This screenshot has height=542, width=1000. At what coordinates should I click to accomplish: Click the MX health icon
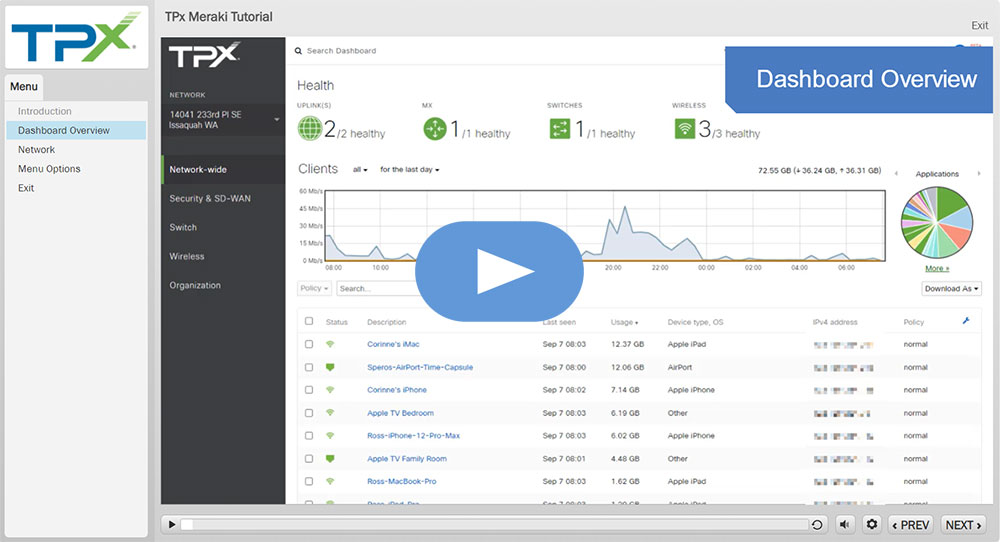pos(434,129)
